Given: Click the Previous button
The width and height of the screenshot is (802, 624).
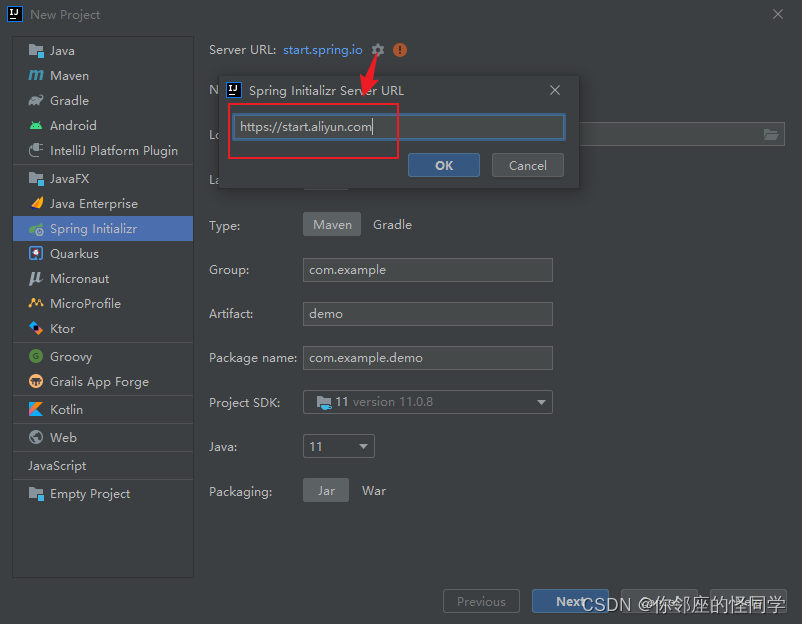Looking at the screenshot, I should 481,601.
